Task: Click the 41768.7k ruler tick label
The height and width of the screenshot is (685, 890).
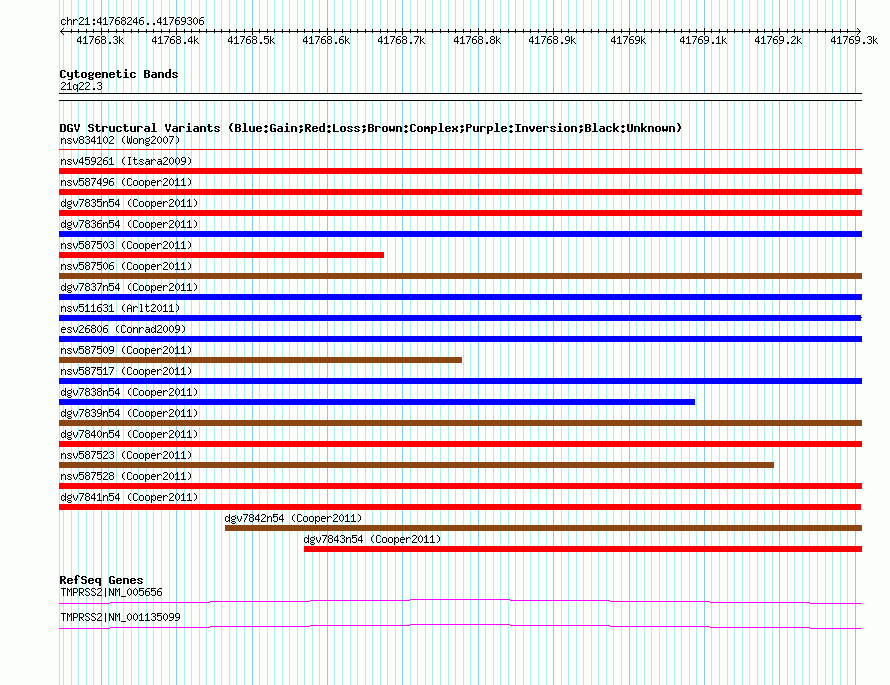Action: [401, 40]
